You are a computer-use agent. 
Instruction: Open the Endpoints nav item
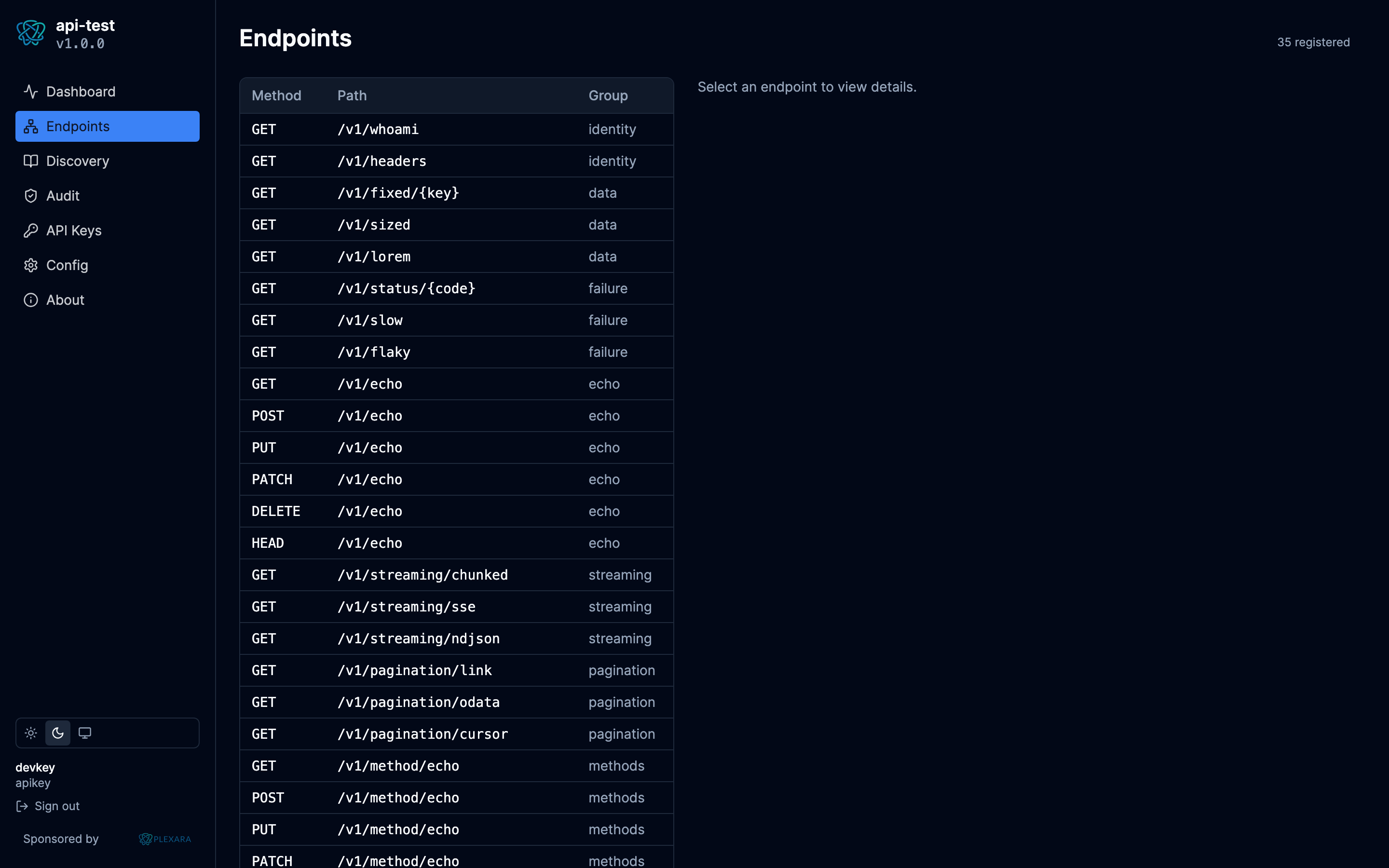pos(108,126)
